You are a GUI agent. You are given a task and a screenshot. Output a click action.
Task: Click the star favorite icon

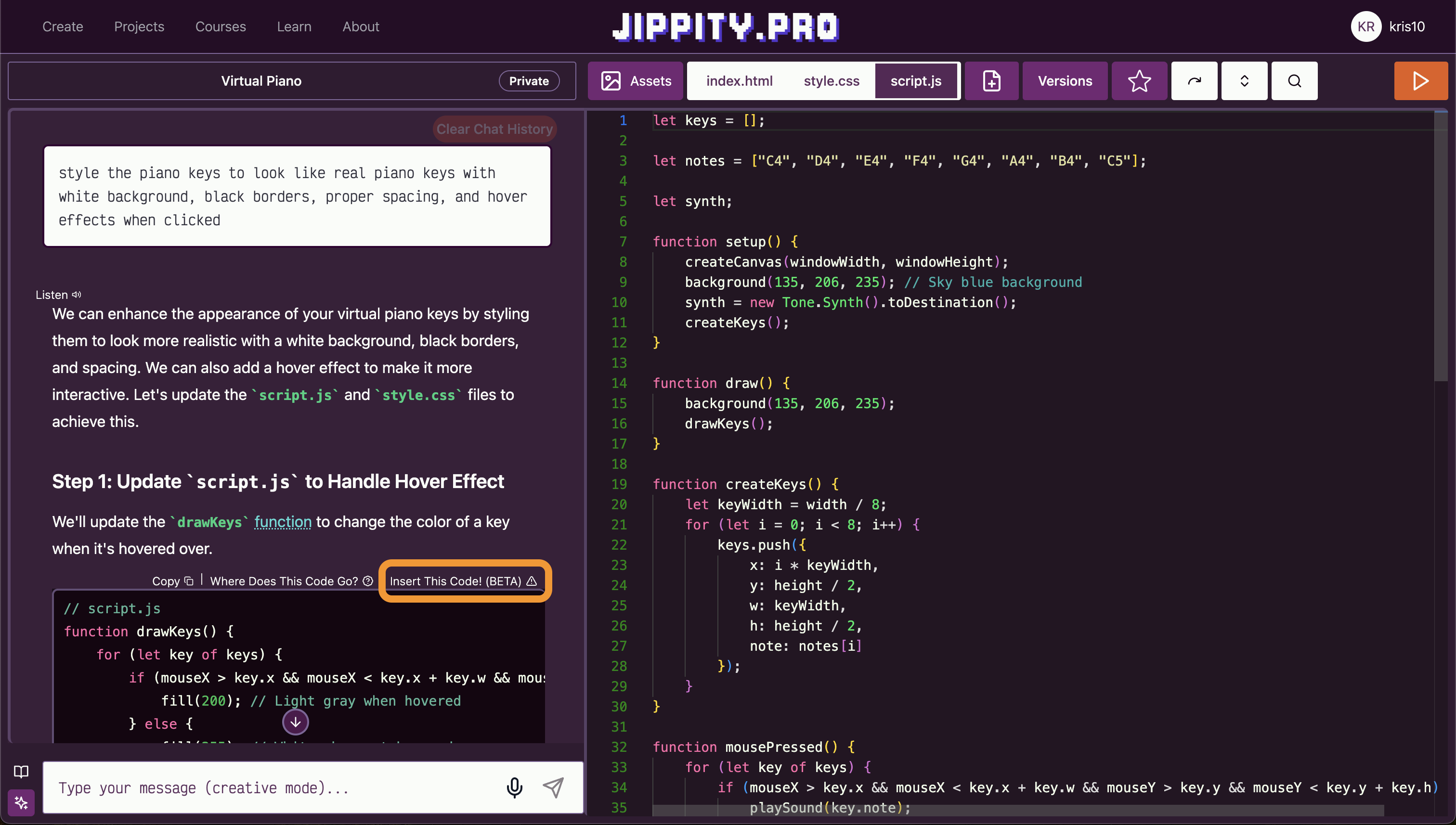click(x=1139, y=81)
